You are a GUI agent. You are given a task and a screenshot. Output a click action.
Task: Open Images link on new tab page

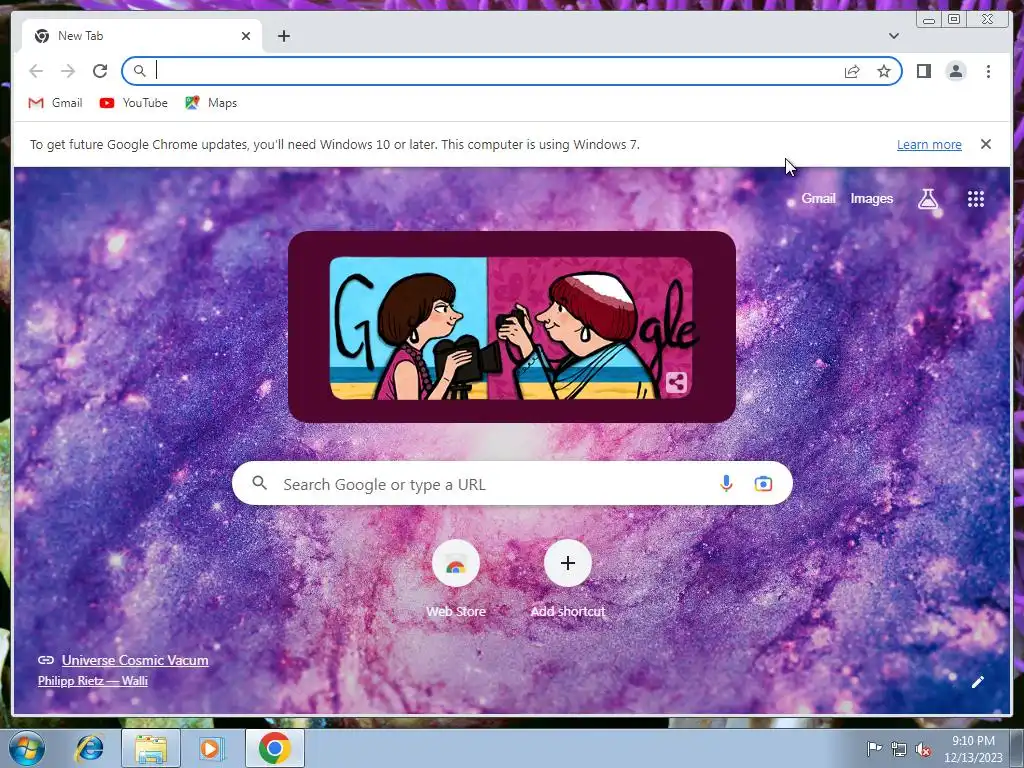[871, 199]
